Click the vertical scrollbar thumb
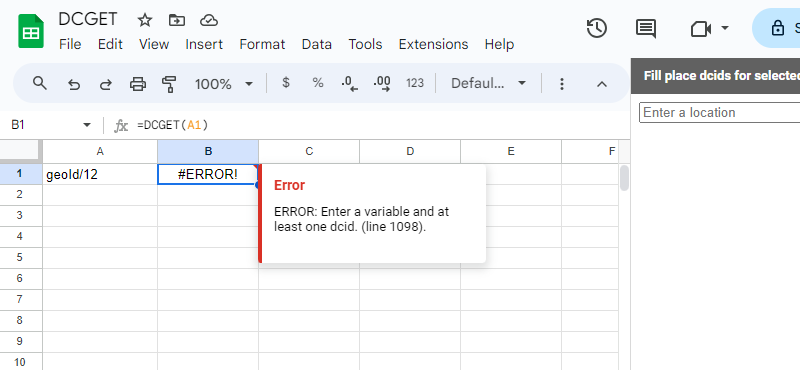800x370 pixels. coord(624,178)
